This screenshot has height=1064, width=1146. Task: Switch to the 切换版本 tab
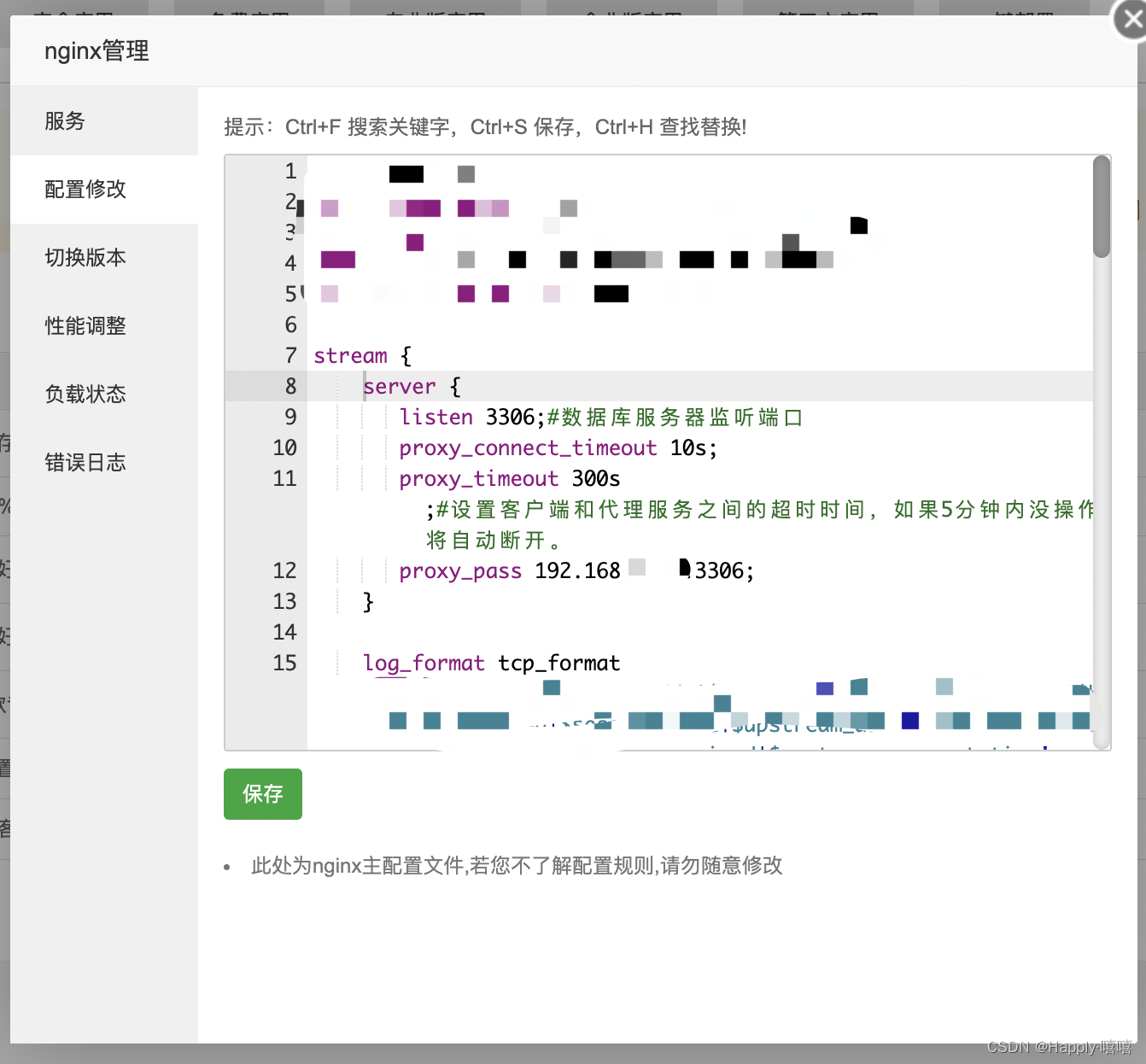tap(104, 258)
